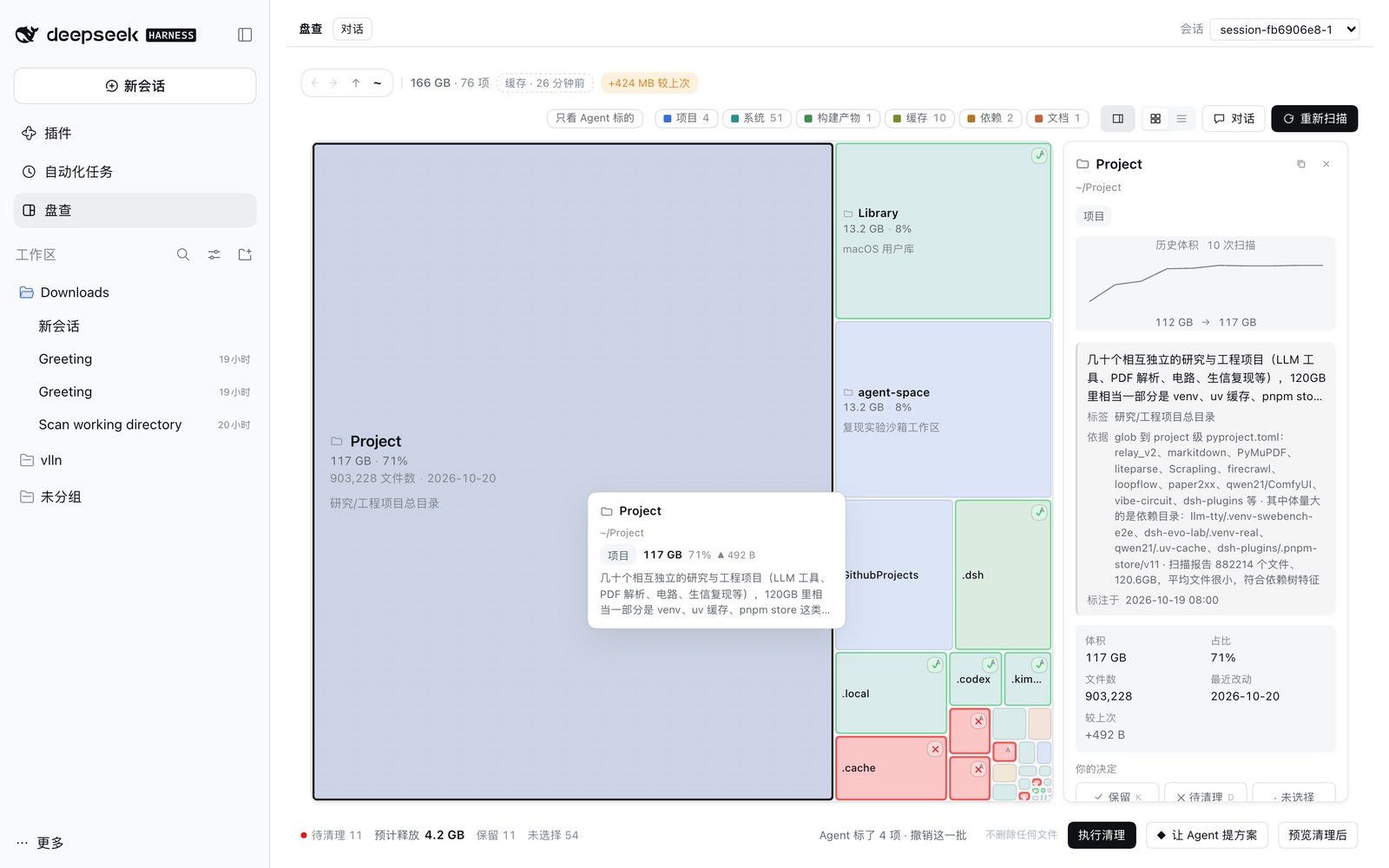1389x868 pixels.
Task: Toggle the 系统 51 category filter
Action: click(x=757, y=118)
